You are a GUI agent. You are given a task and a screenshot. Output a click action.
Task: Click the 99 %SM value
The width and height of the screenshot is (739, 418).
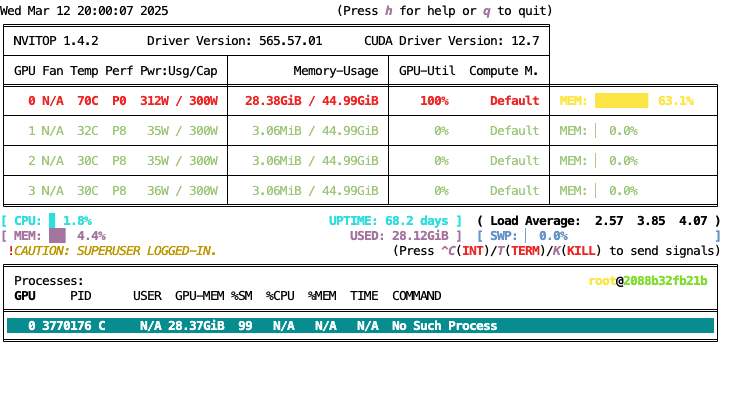click(x=245, y=326)
